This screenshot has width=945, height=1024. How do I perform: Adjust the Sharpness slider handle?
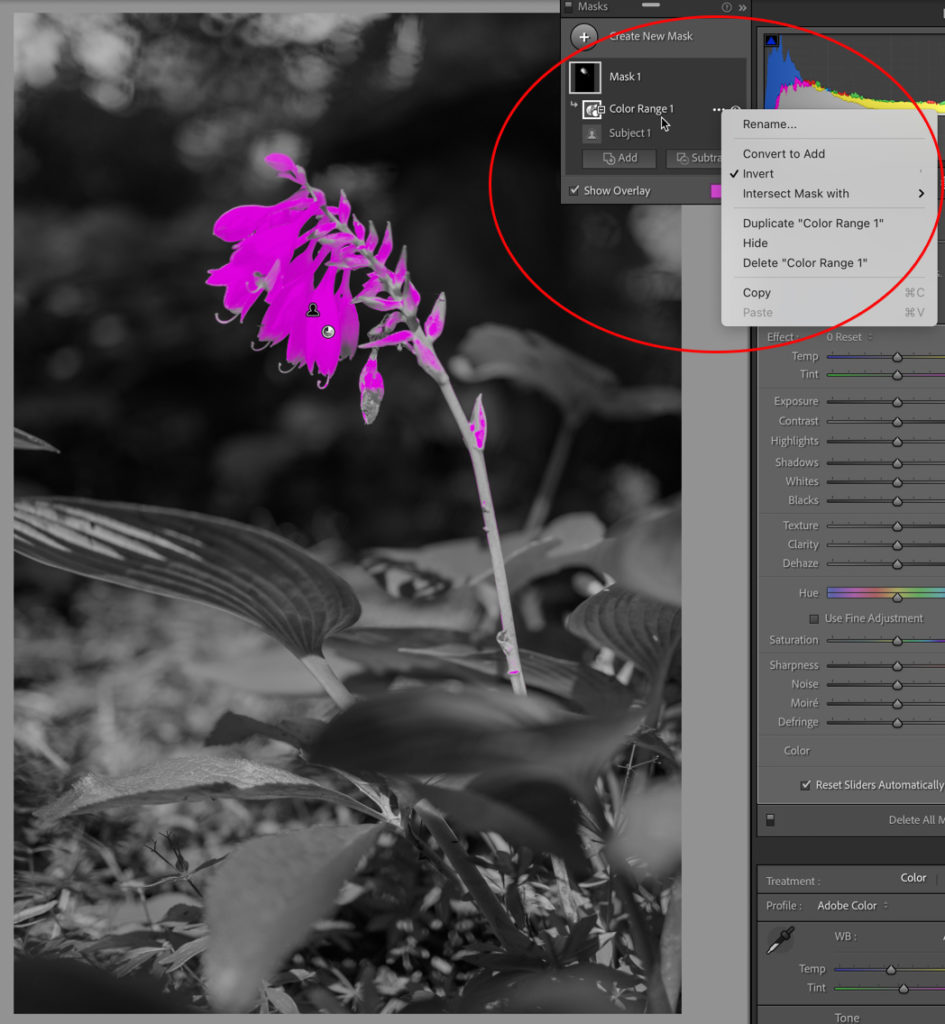(x=897, y=666)
